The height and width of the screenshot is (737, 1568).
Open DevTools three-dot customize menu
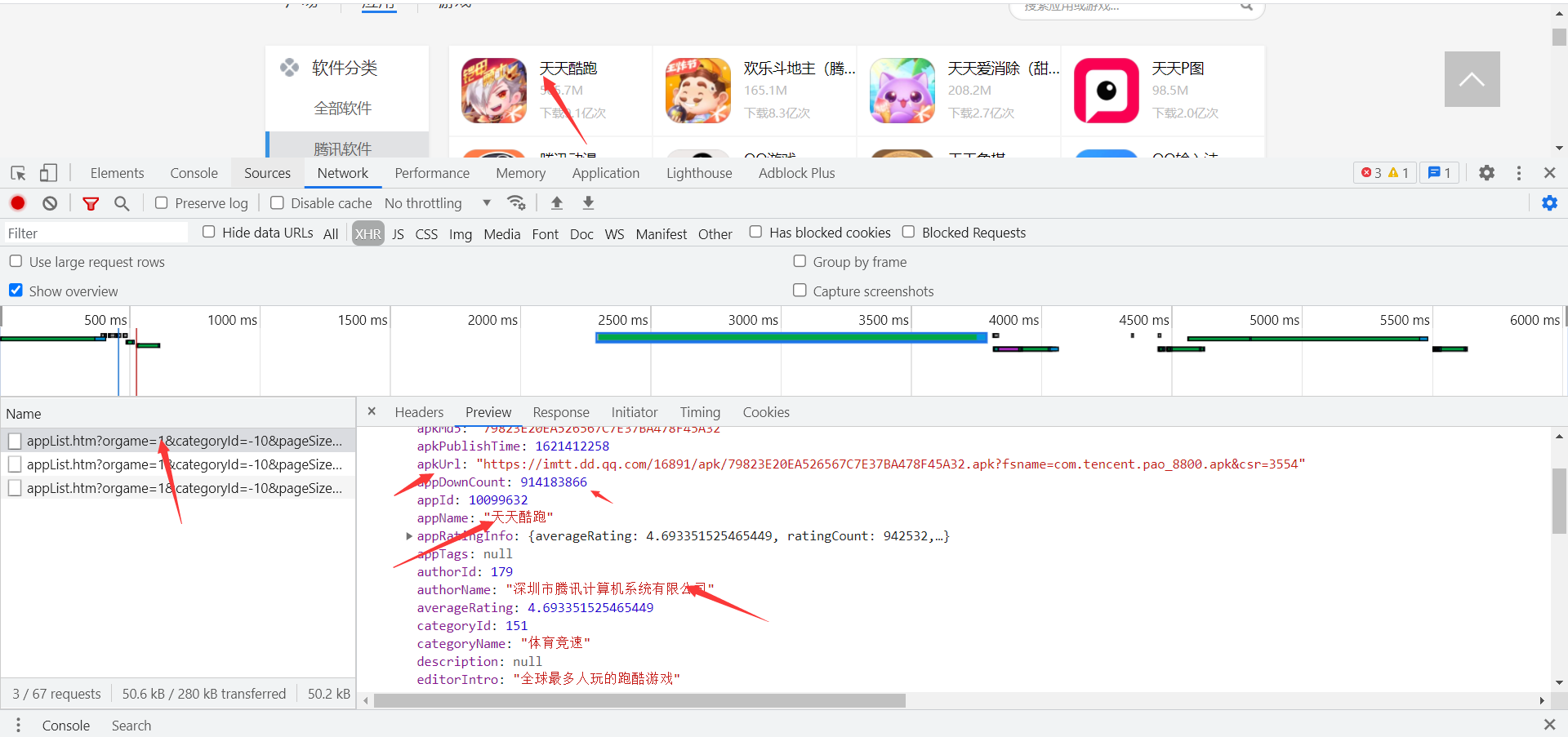tap(1519, 173)
